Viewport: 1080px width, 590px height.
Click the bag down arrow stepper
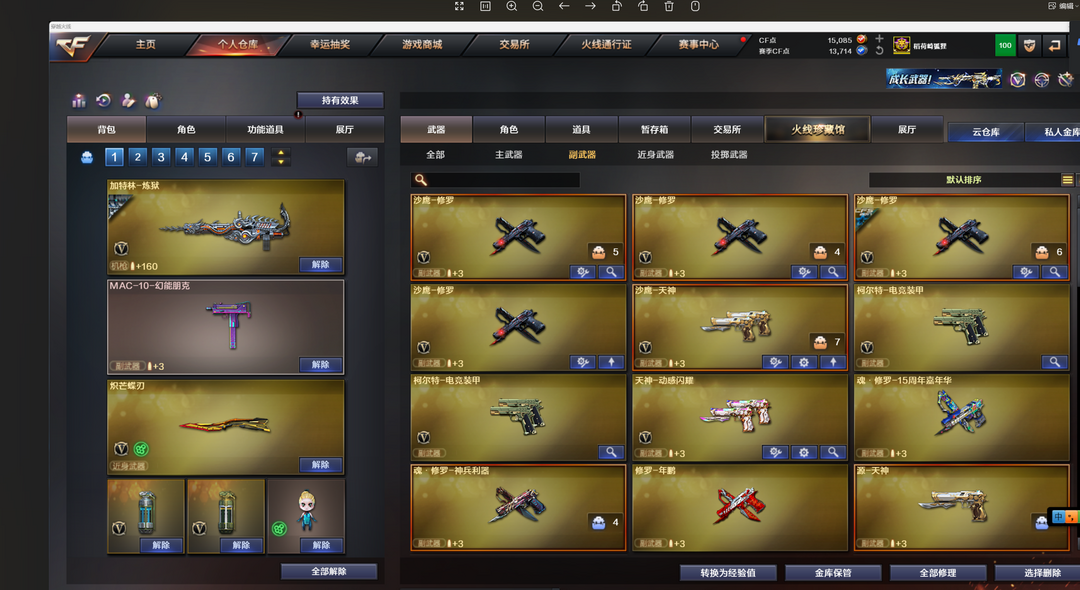tap(280, 162)
